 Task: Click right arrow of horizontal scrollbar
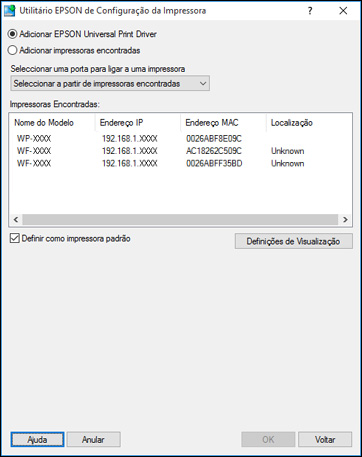pos(345,219)
